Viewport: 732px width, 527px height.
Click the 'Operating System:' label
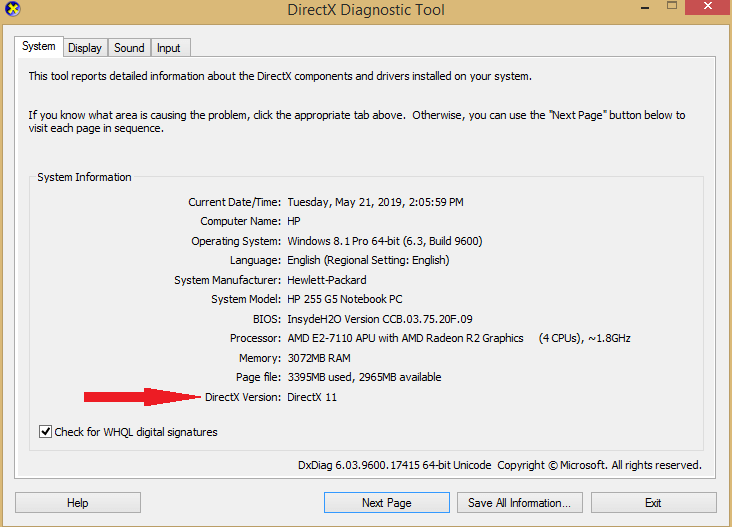pyautogui.click(x=236, y=241)
